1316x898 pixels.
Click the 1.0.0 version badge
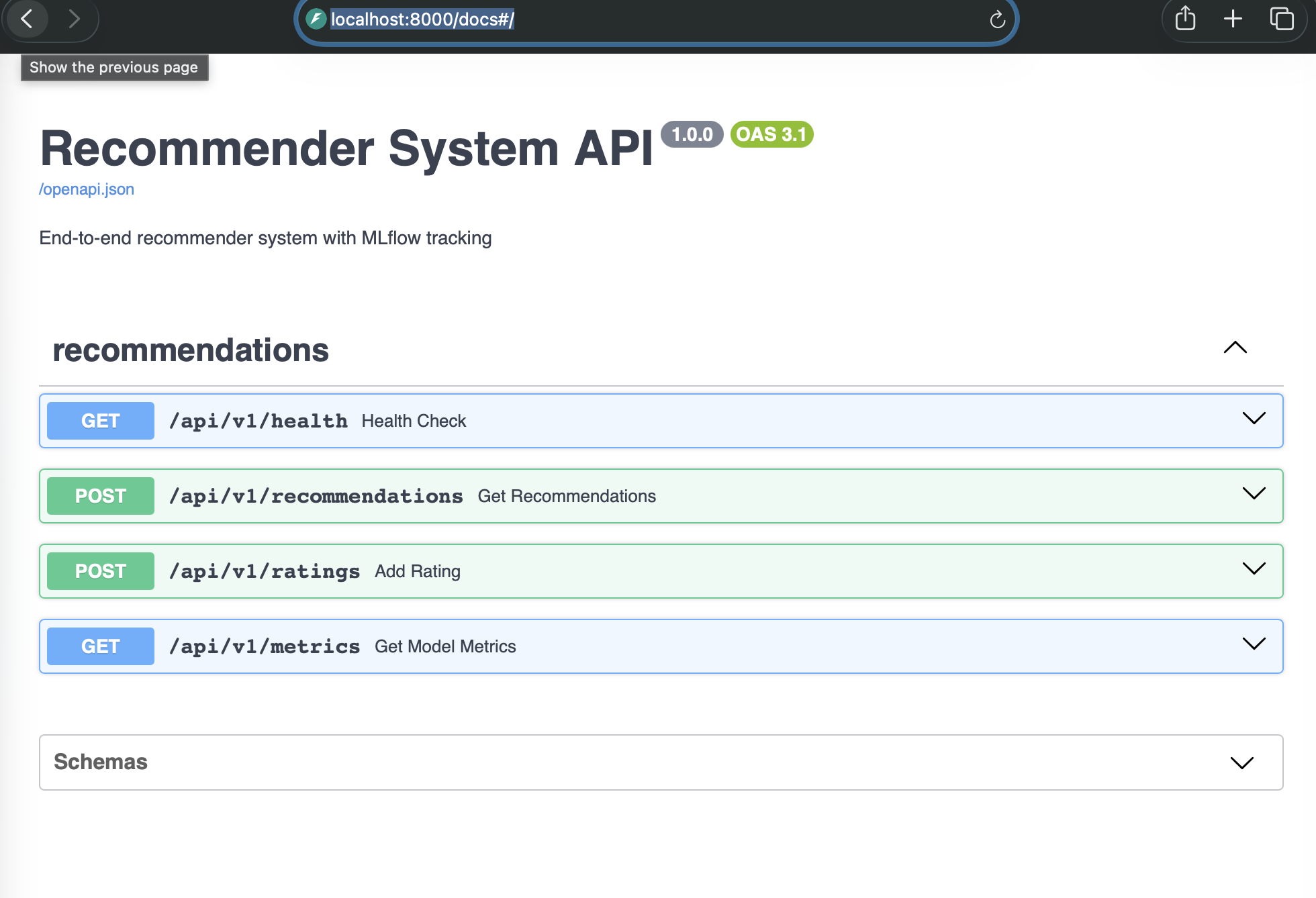coord(692,134)
